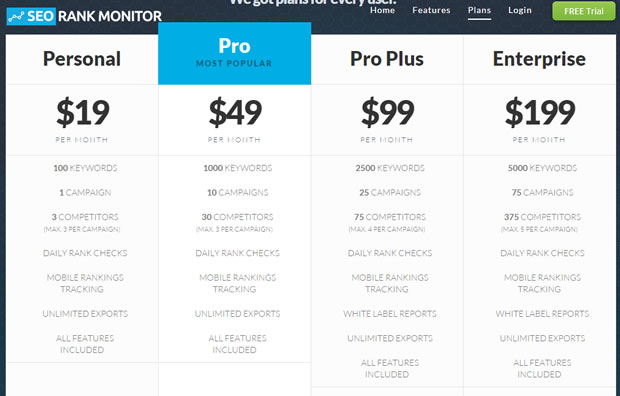Click the $49 per month price
The image size is (620, 396).
pos(235,119)
